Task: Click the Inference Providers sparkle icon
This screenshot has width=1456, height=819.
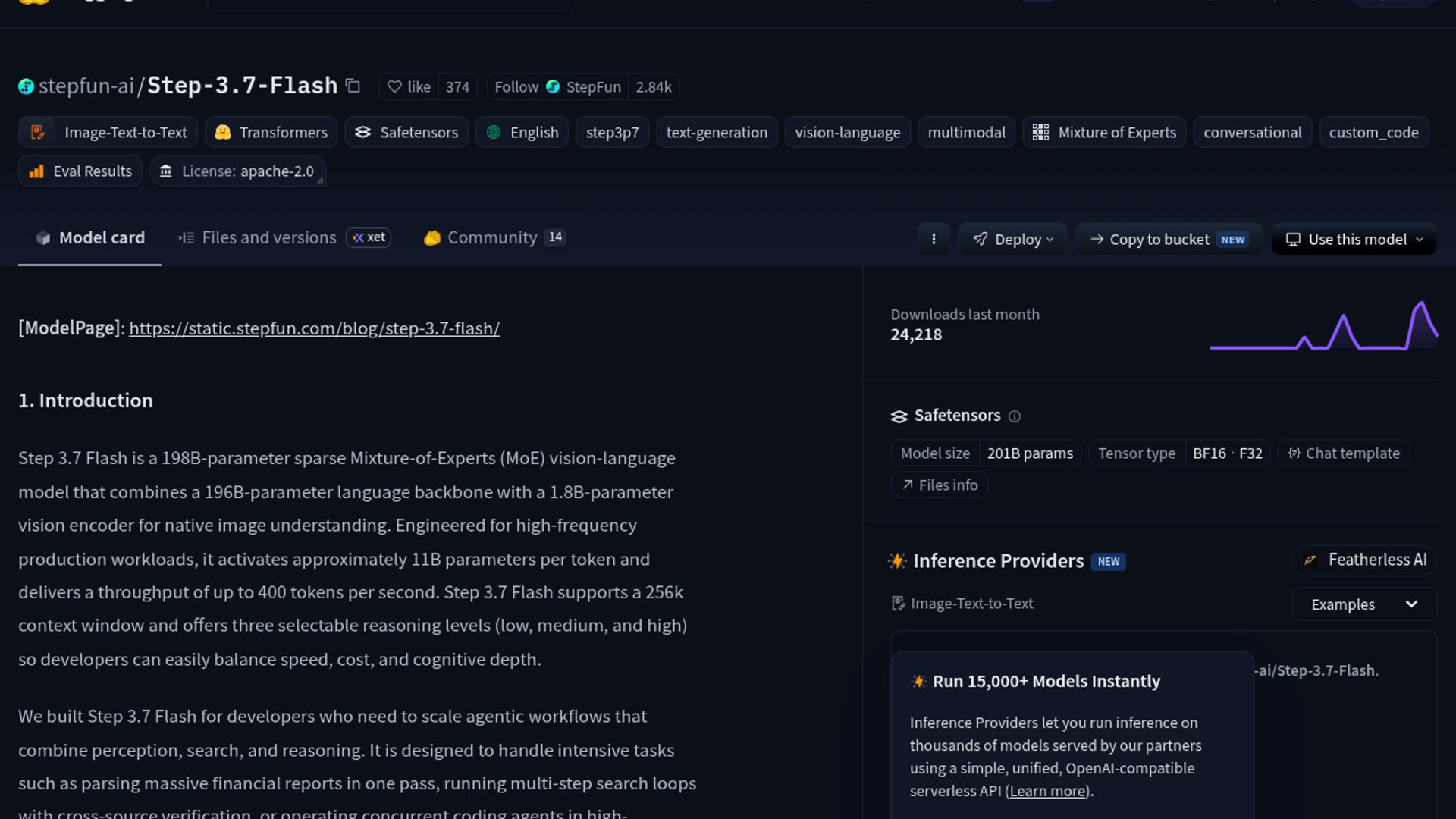Action: [x=897, y=561]
